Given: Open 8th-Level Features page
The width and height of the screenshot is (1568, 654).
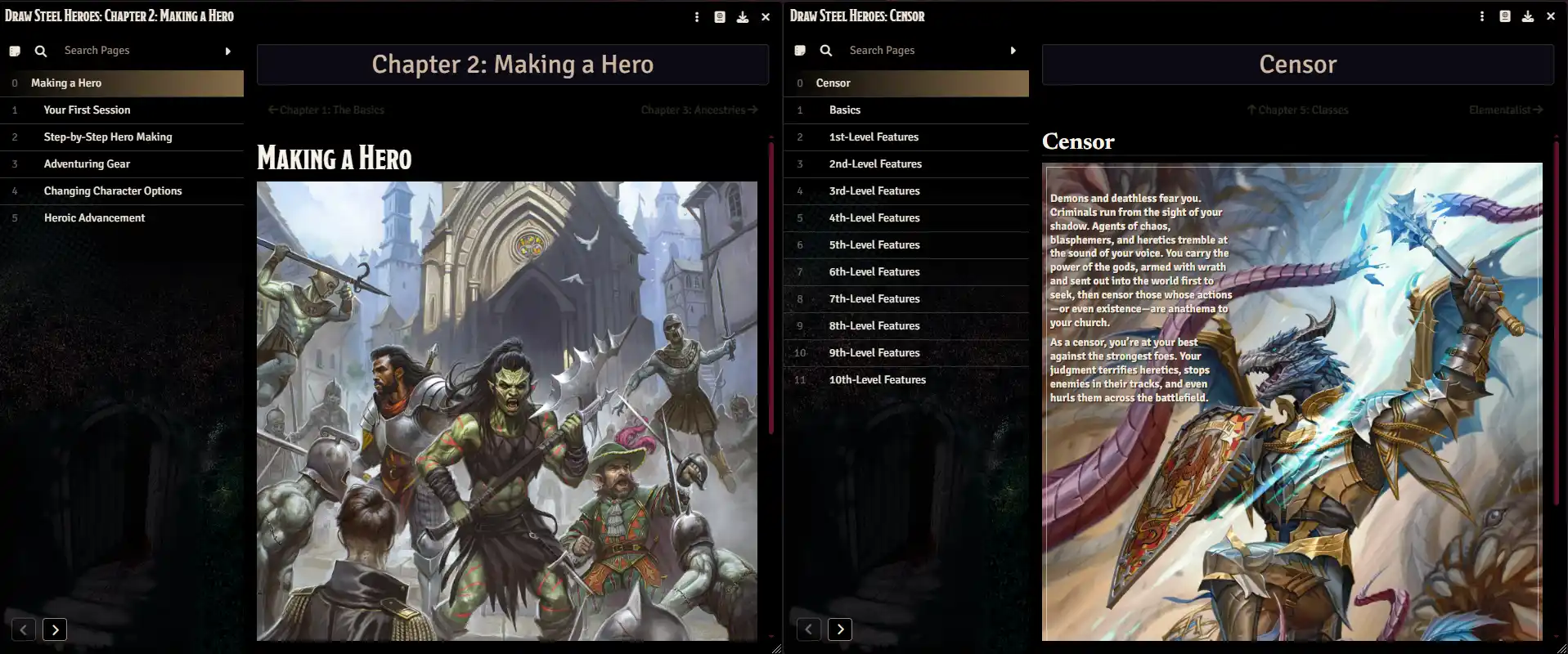Looking at the screenshot, I should pyautogui.click(x=906, y=326).
